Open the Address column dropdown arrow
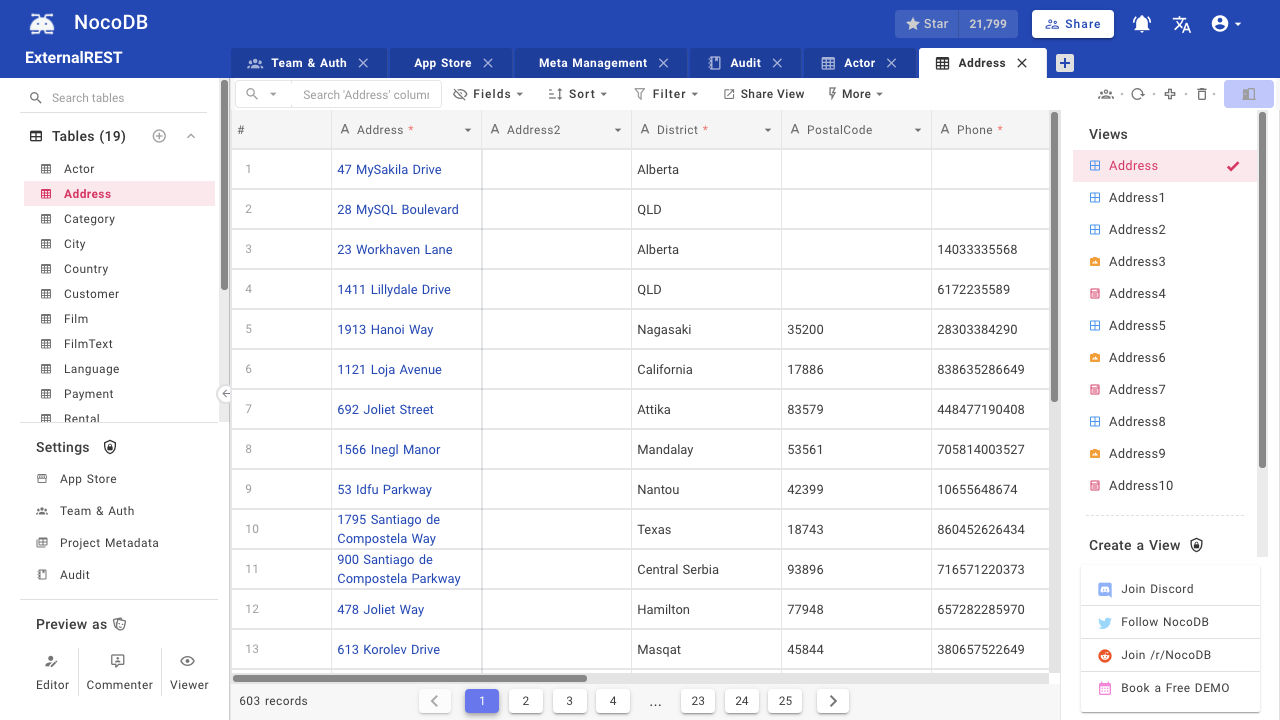The image size is (1280, 720). pyautogui.click(x=468, y=131)
